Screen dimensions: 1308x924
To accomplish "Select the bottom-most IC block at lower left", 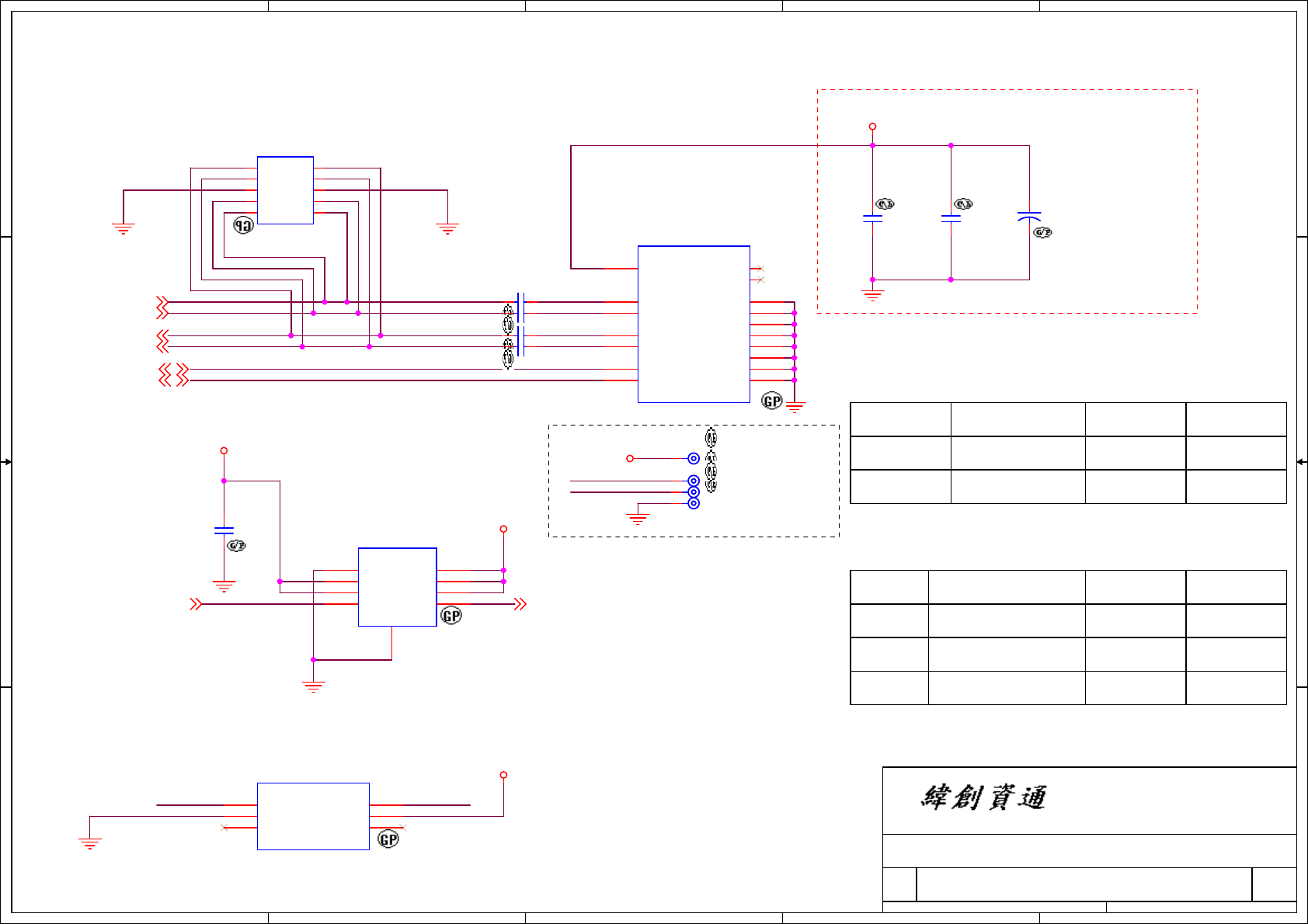I will click(313, 816).
